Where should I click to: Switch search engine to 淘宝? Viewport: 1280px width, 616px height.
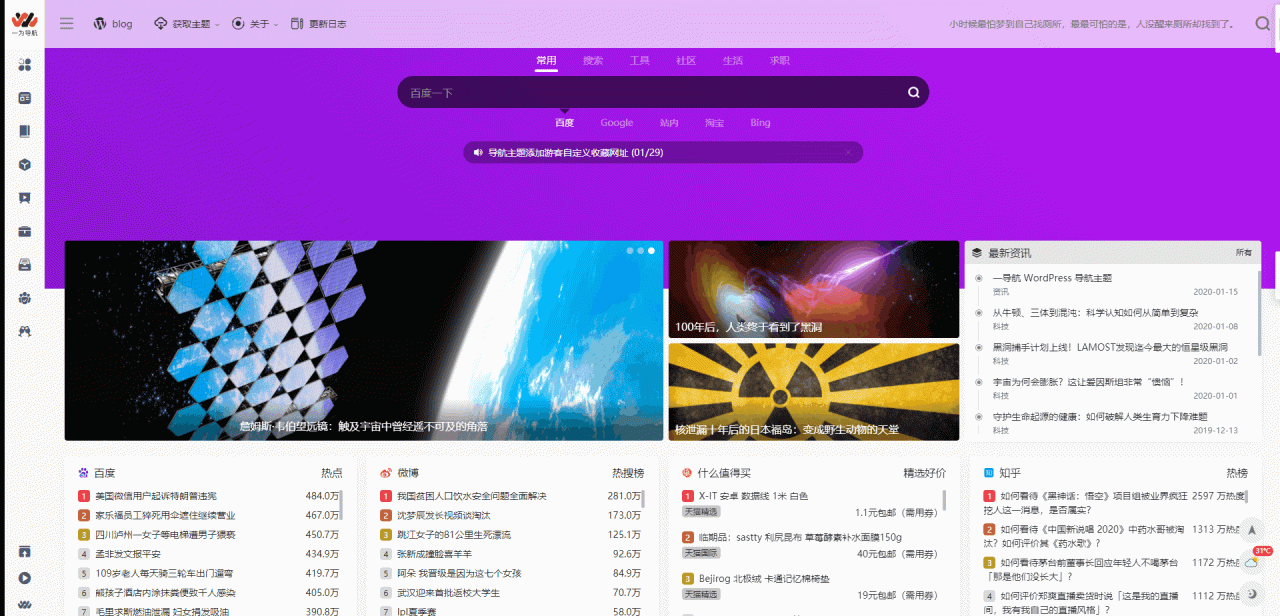(714, 122)
